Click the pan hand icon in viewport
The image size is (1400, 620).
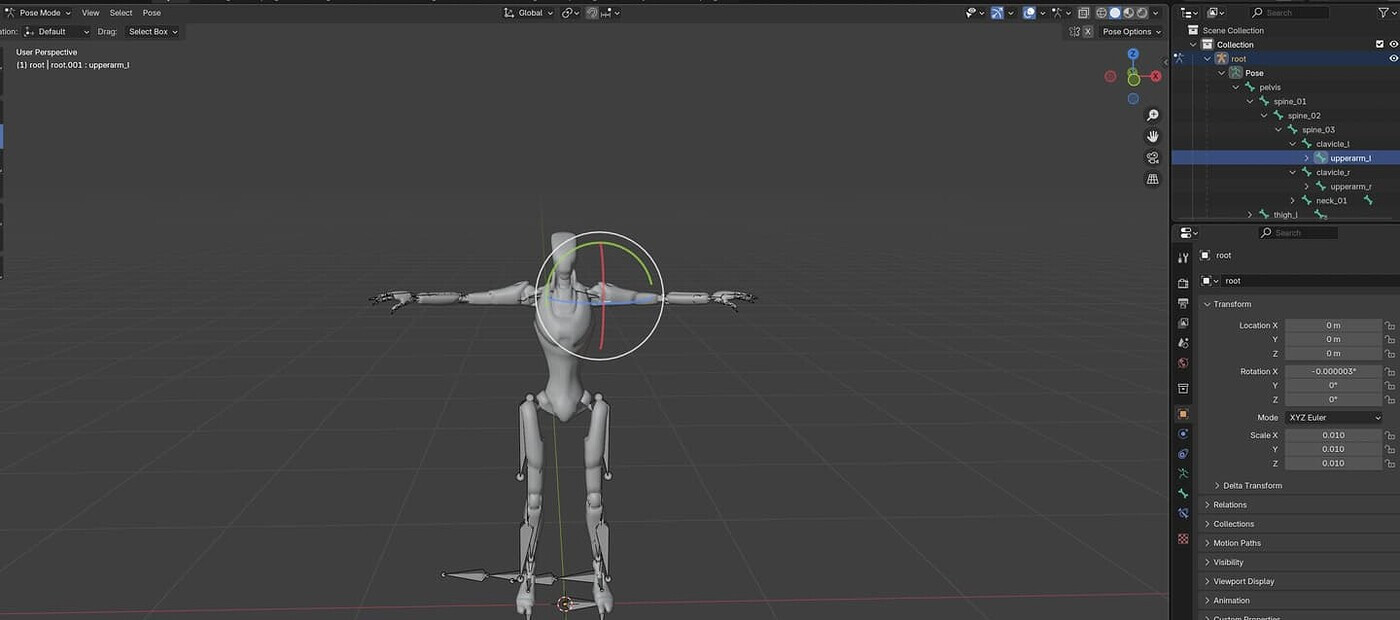tap(1152, 137)
